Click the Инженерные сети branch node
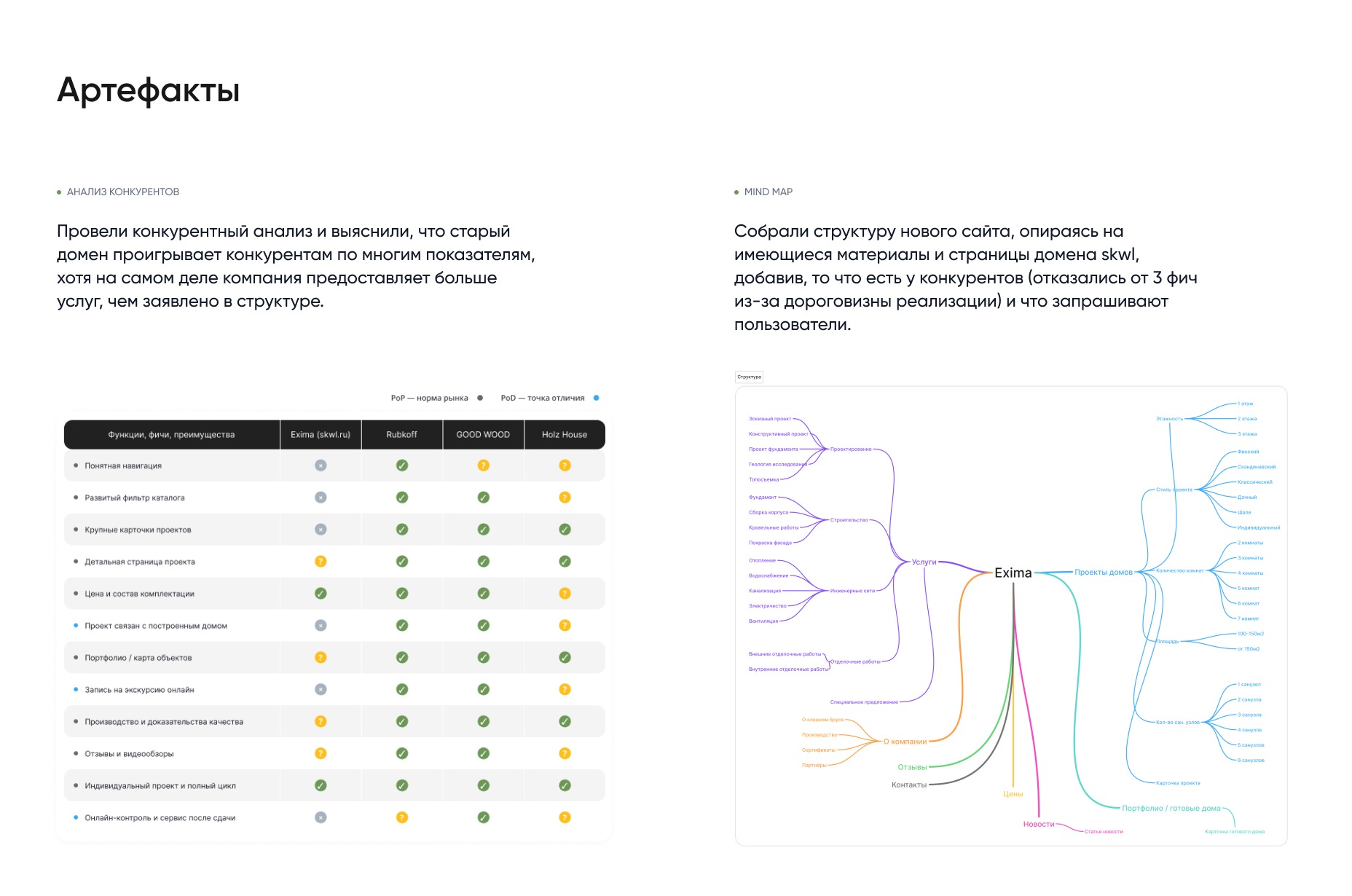1352x896 pixels. point(852,591)
